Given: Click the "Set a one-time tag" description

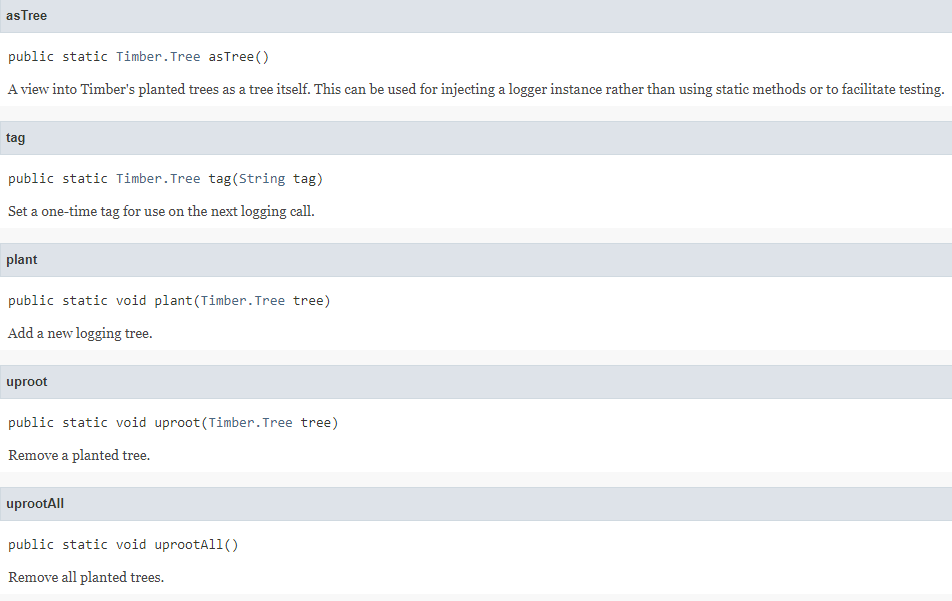Looking at the screenshot, I should tap(161, 212).
